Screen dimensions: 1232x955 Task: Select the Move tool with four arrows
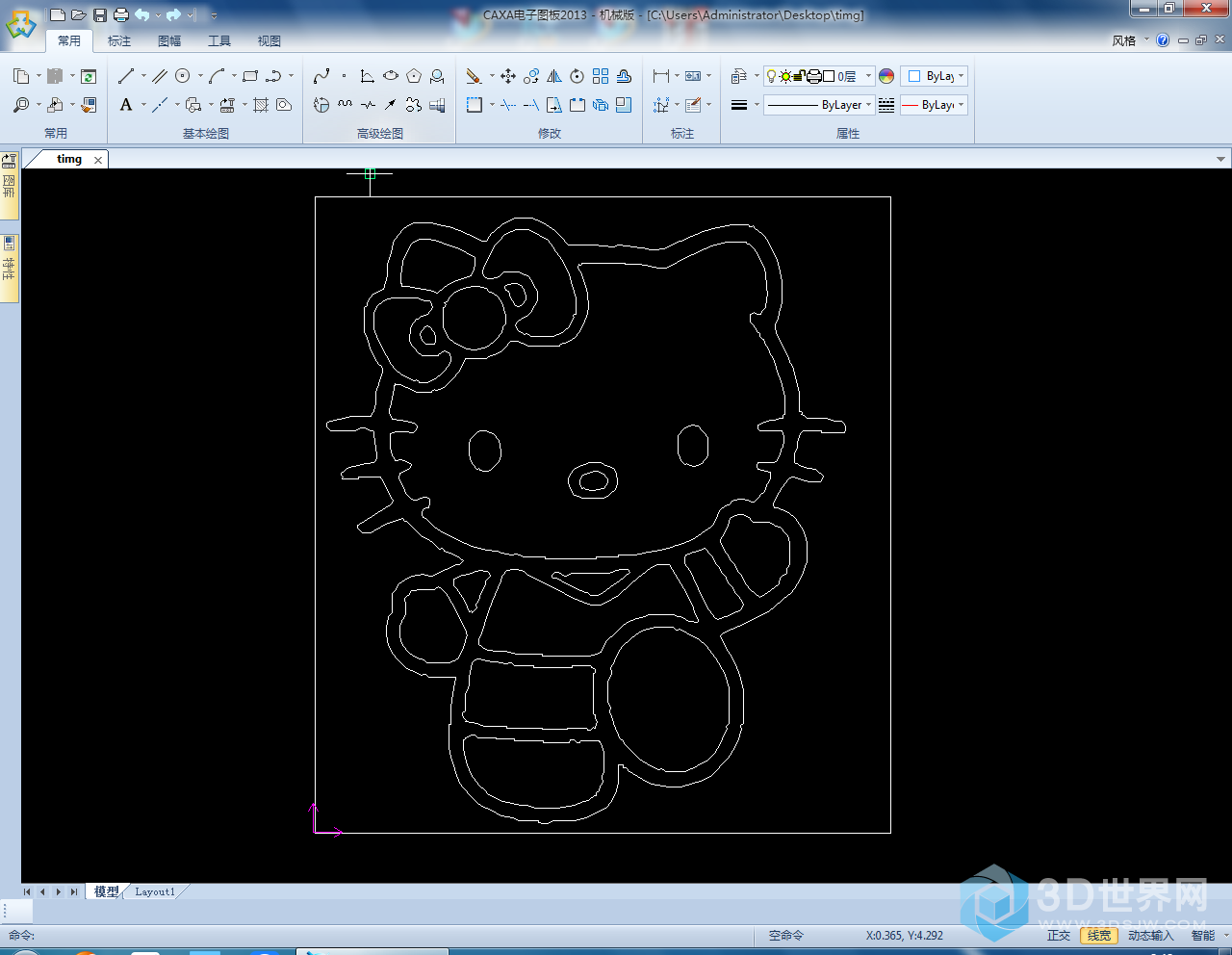click(508, 76)
